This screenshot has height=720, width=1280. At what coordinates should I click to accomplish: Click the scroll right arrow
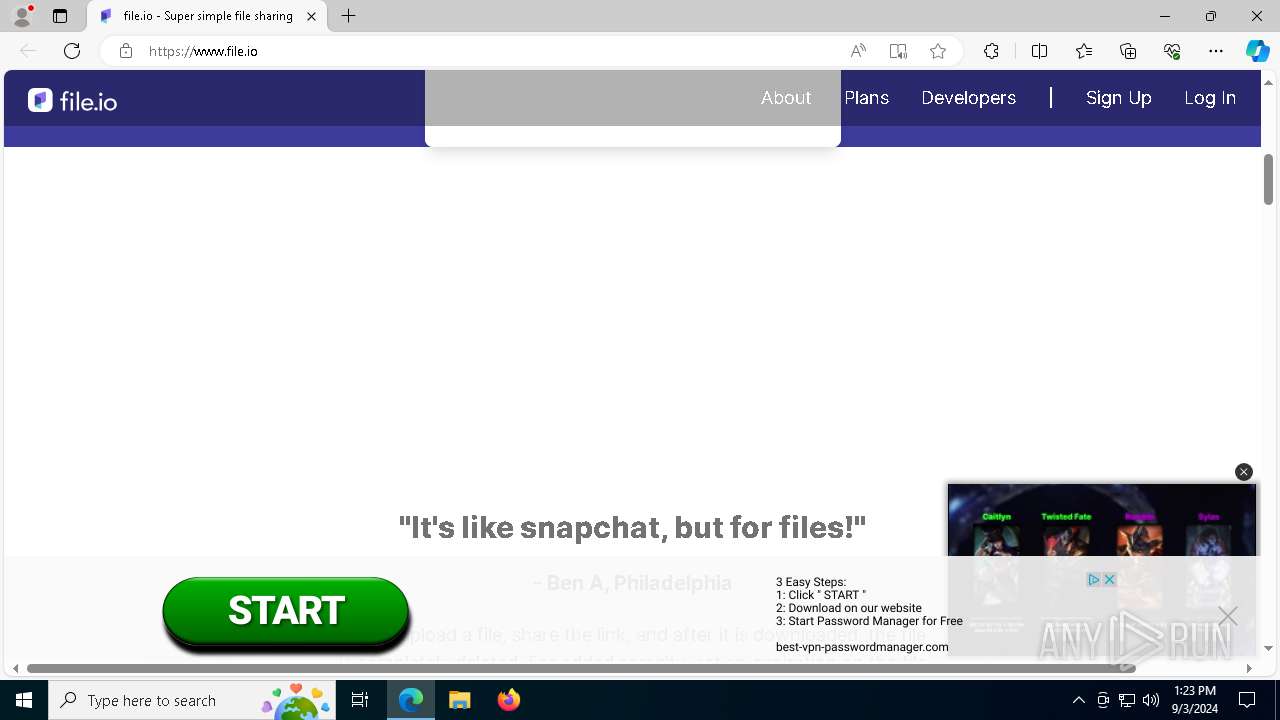coord(1249,668)
